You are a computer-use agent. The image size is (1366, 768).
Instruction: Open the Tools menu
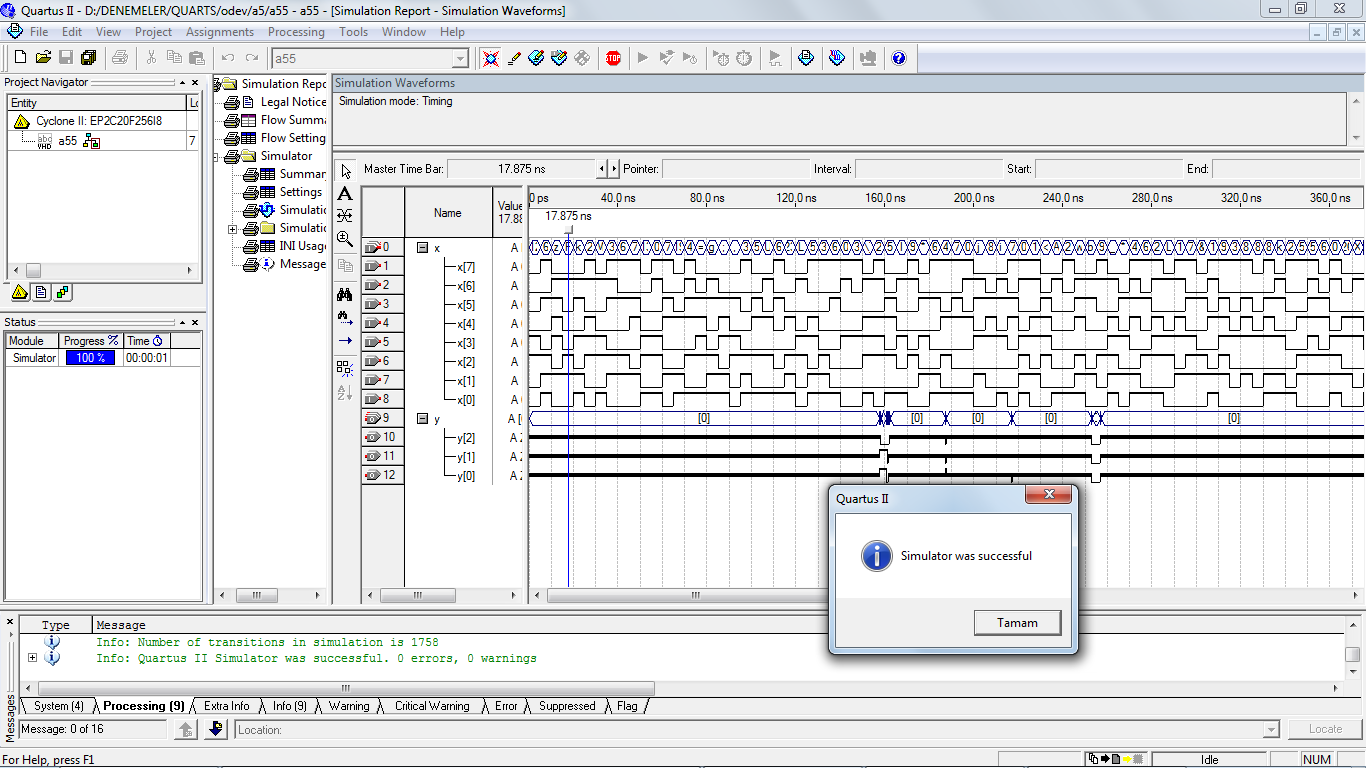tap(353, 32)
